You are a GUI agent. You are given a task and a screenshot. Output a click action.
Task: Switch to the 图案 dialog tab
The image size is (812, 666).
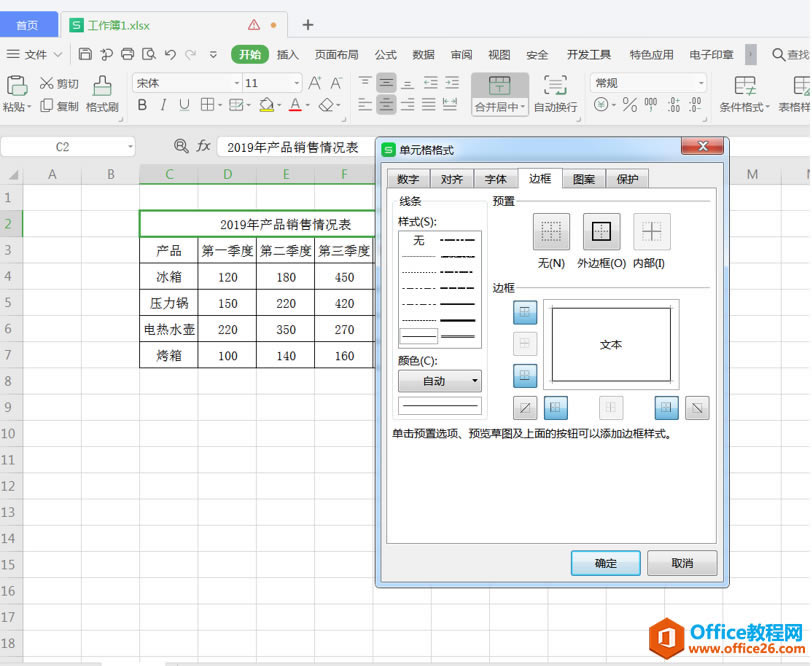tap(584, 179)
